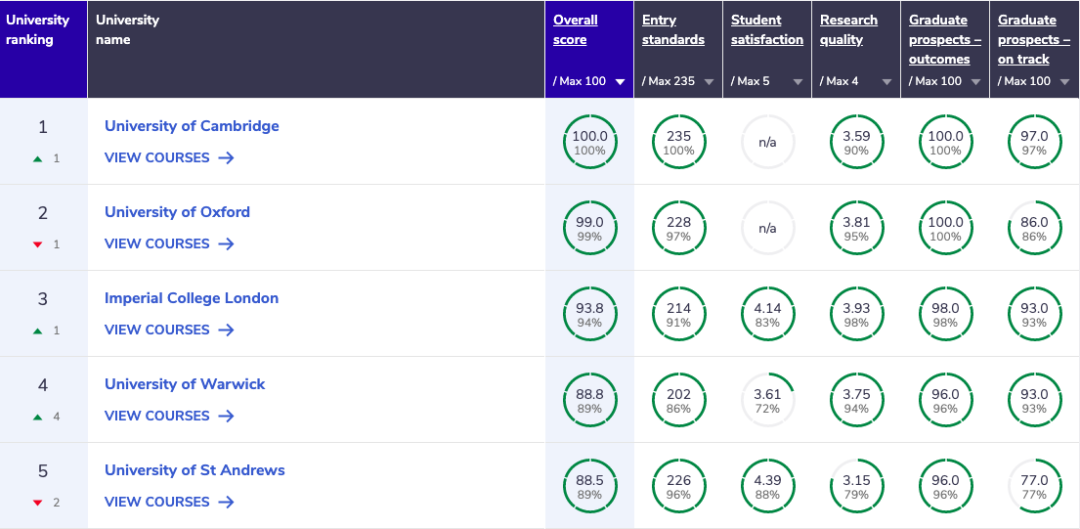Click the arrow icon beside St Andrews' View Courses
Viewport: 1080px width, 529px height.
tap(226, 502)
